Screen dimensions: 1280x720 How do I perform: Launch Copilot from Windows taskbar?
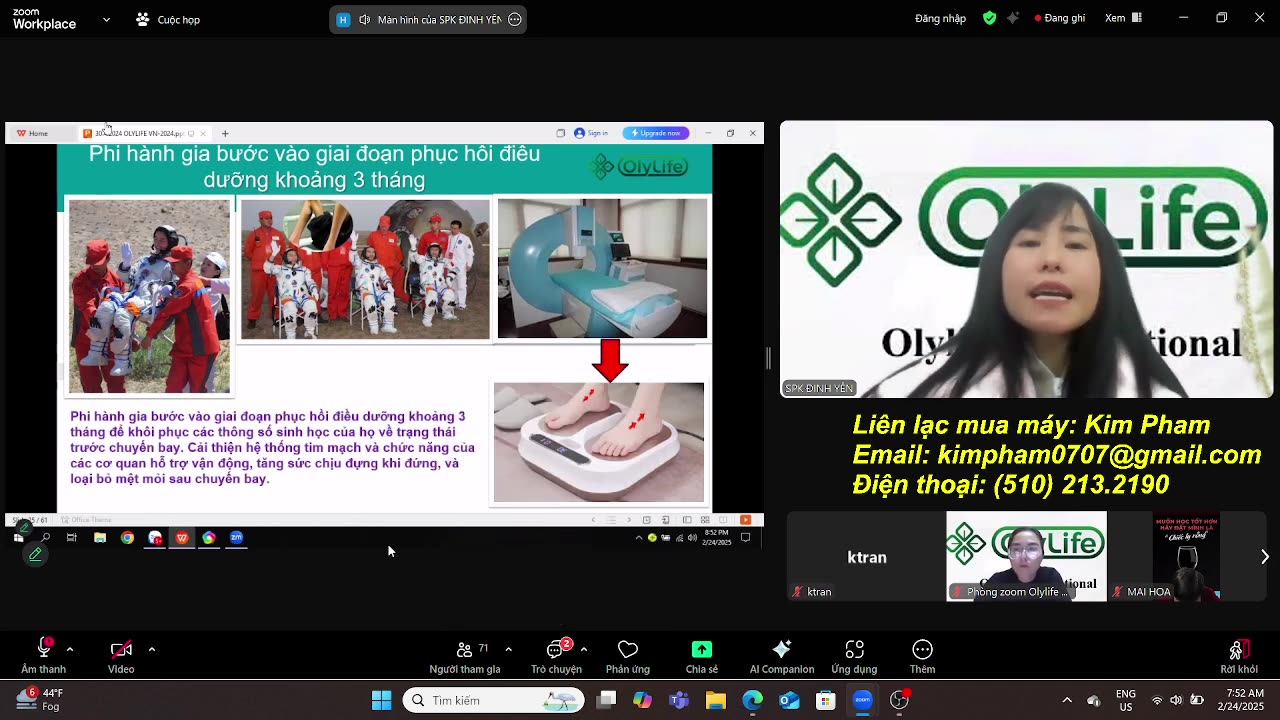(x=642, y=700)
